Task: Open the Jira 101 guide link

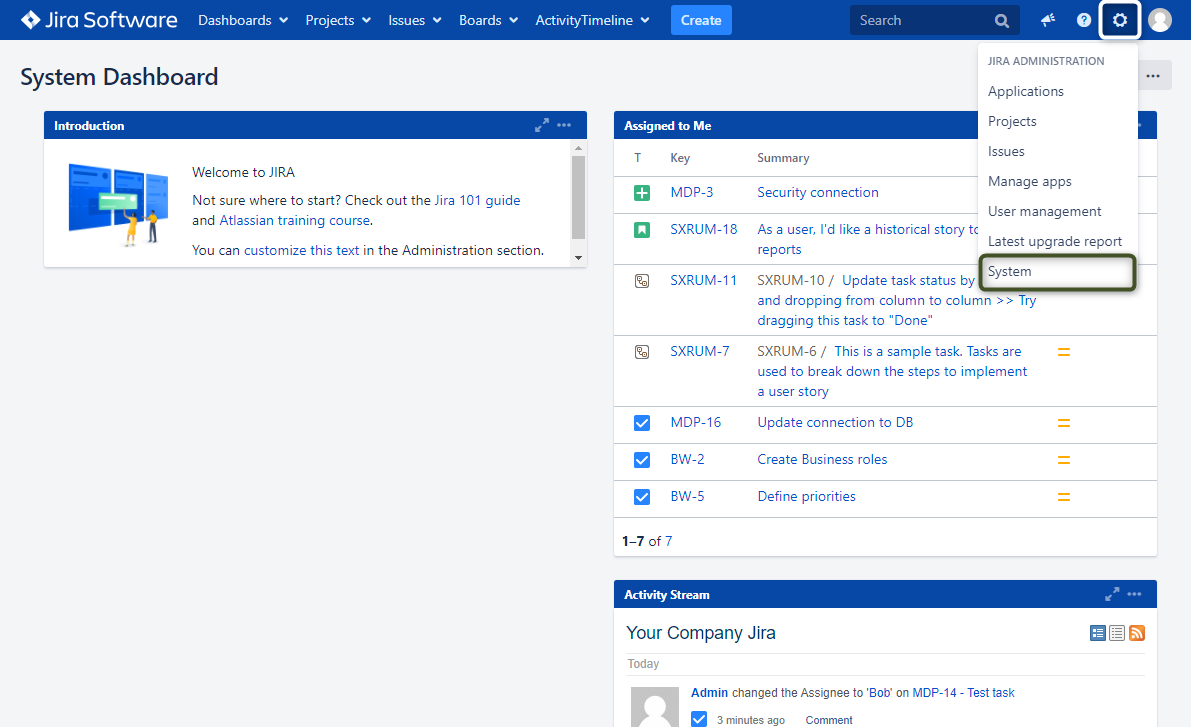Action: [x=477, y=201]
